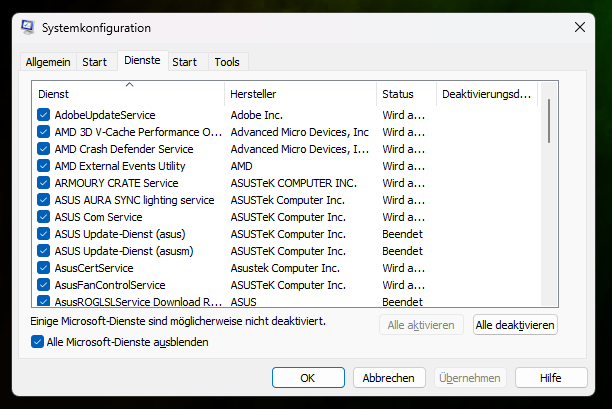This screenshot has height=409, width=612.
Task: Select AsusFanControlService name text
Action: (x=110, y=285)
